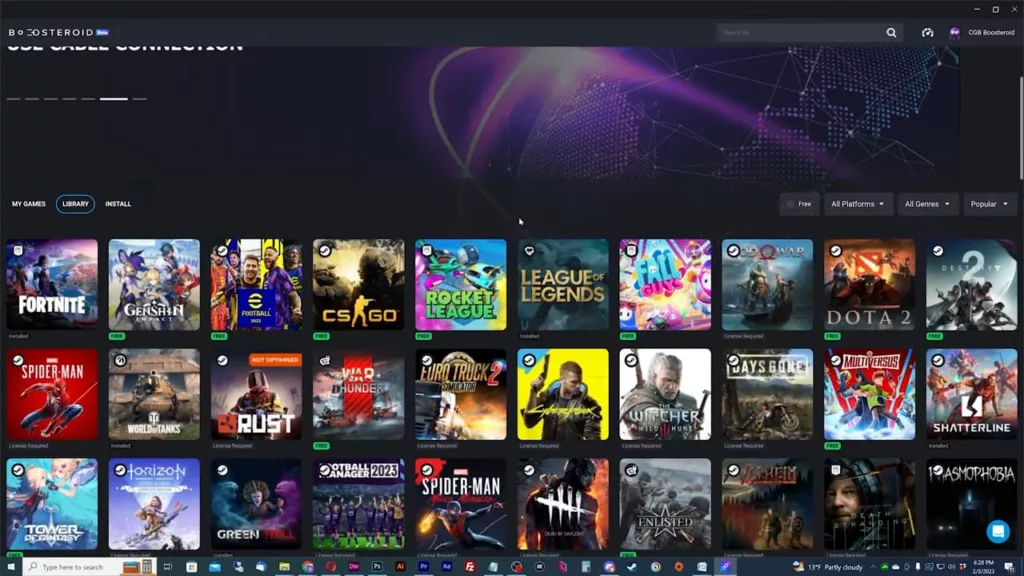The height and width of the screenshot is (576, 1024).
Task: Click the purple profile avatar icon
Action: 955,33
